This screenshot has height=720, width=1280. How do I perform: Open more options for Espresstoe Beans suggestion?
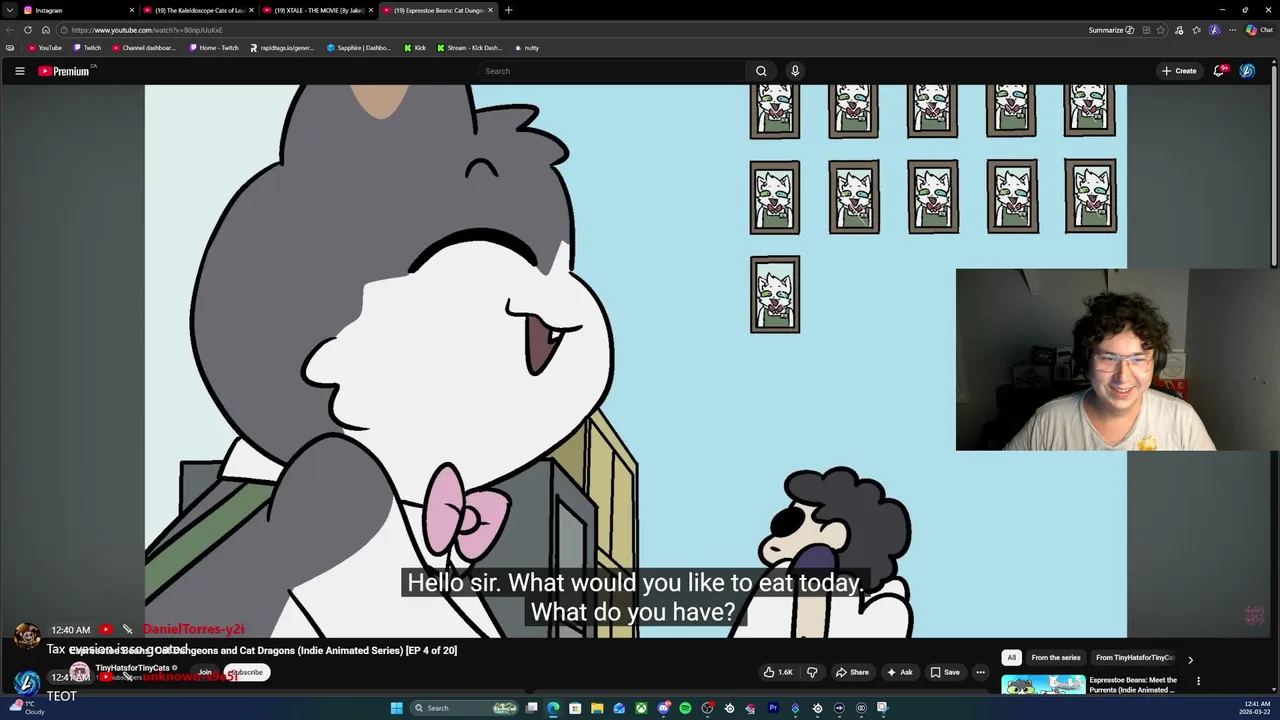(1198, 681)
